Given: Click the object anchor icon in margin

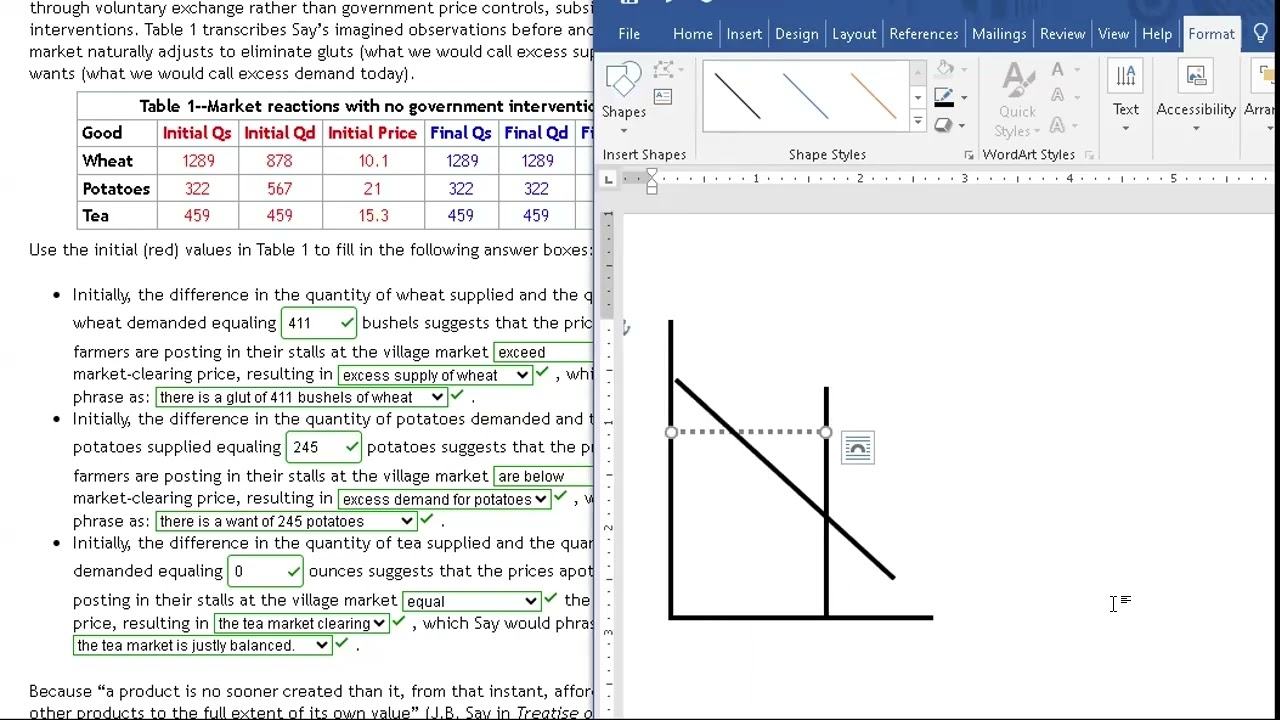Looking at the screenshot, I should 626,328.
